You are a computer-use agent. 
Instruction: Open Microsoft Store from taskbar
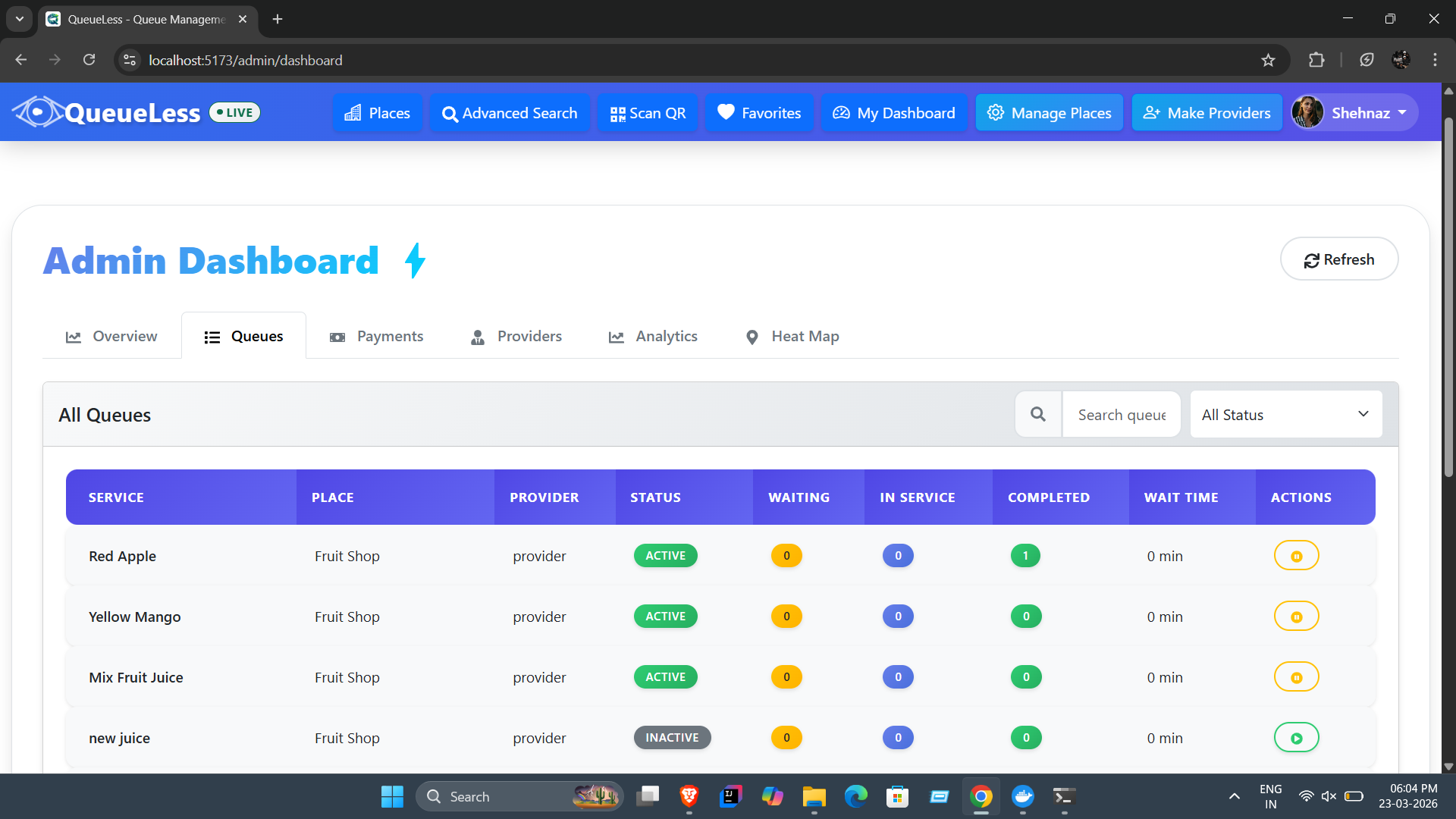click(897, 796)
